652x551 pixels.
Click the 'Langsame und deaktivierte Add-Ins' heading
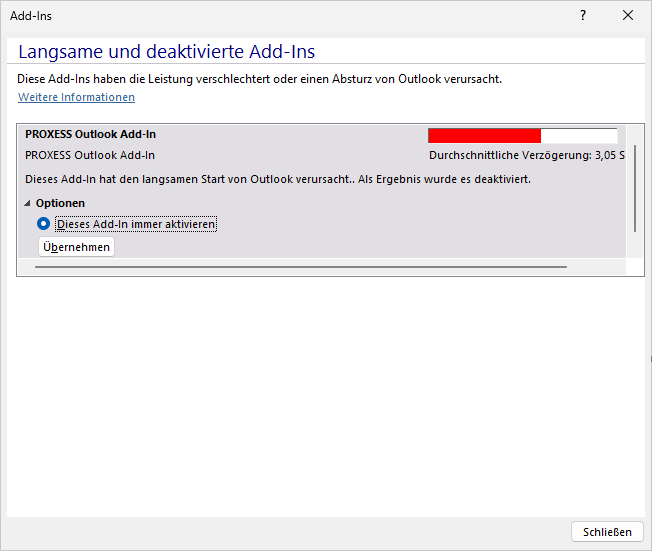pyautogui.click(x=167, y=52)
